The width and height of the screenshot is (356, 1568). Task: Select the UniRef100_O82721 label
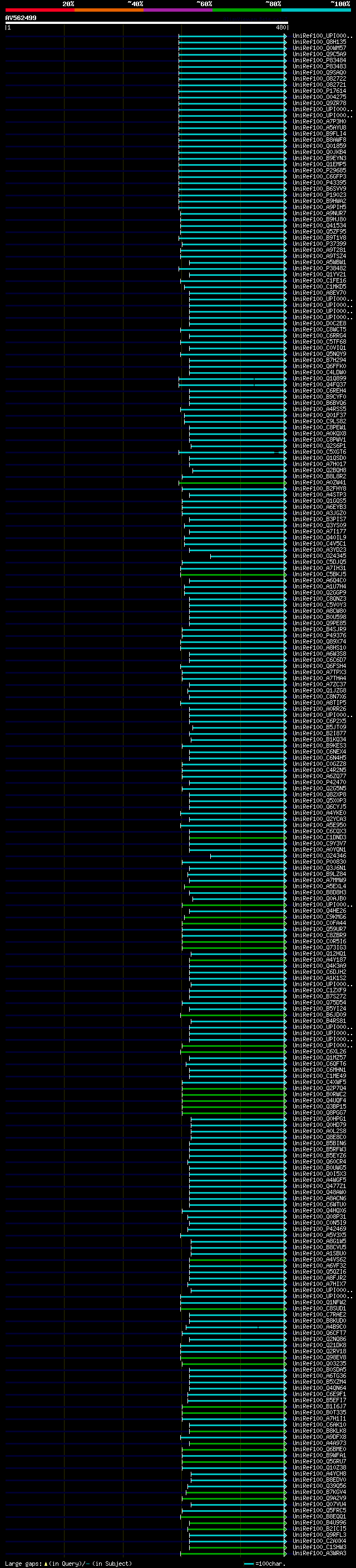(x=319, y=85)
